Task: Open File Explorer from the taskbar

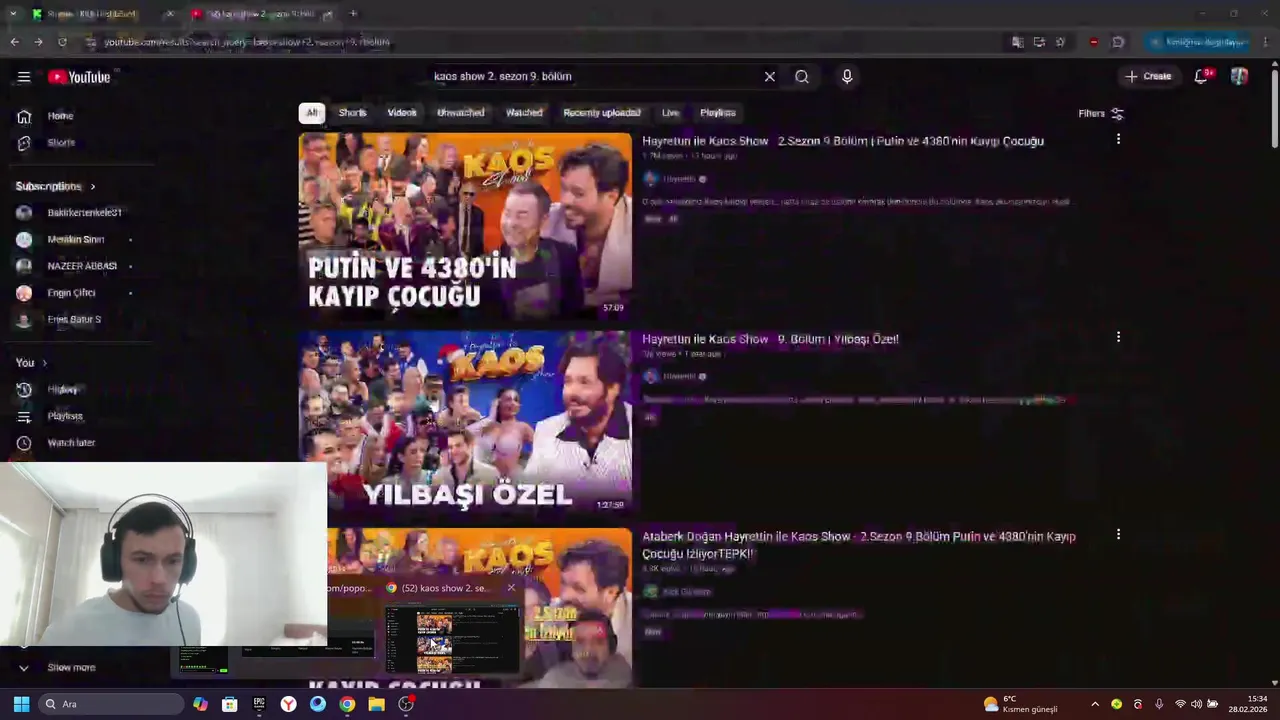Action: [376, 704]
